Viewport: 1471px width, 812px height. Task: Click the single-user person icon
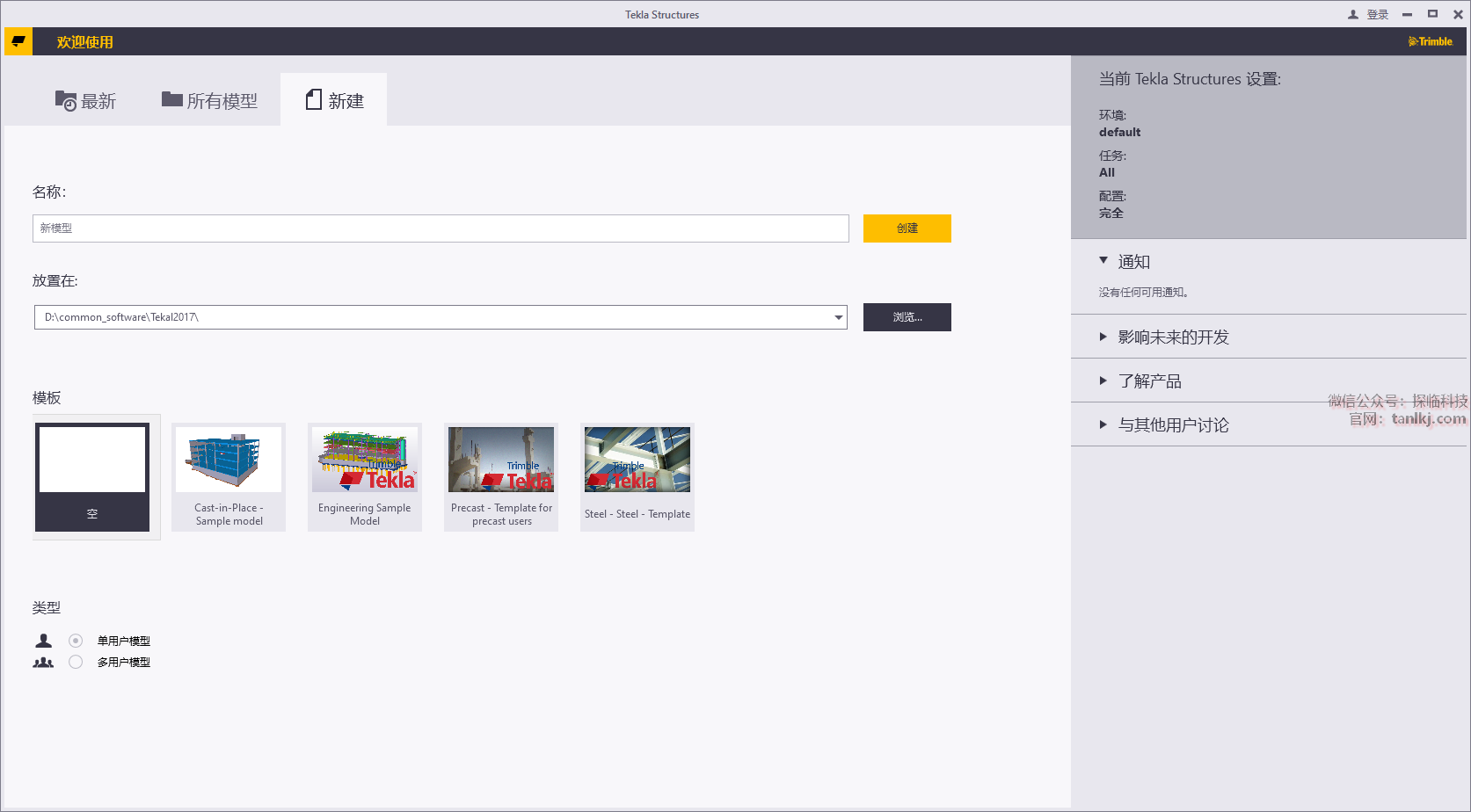43,641
